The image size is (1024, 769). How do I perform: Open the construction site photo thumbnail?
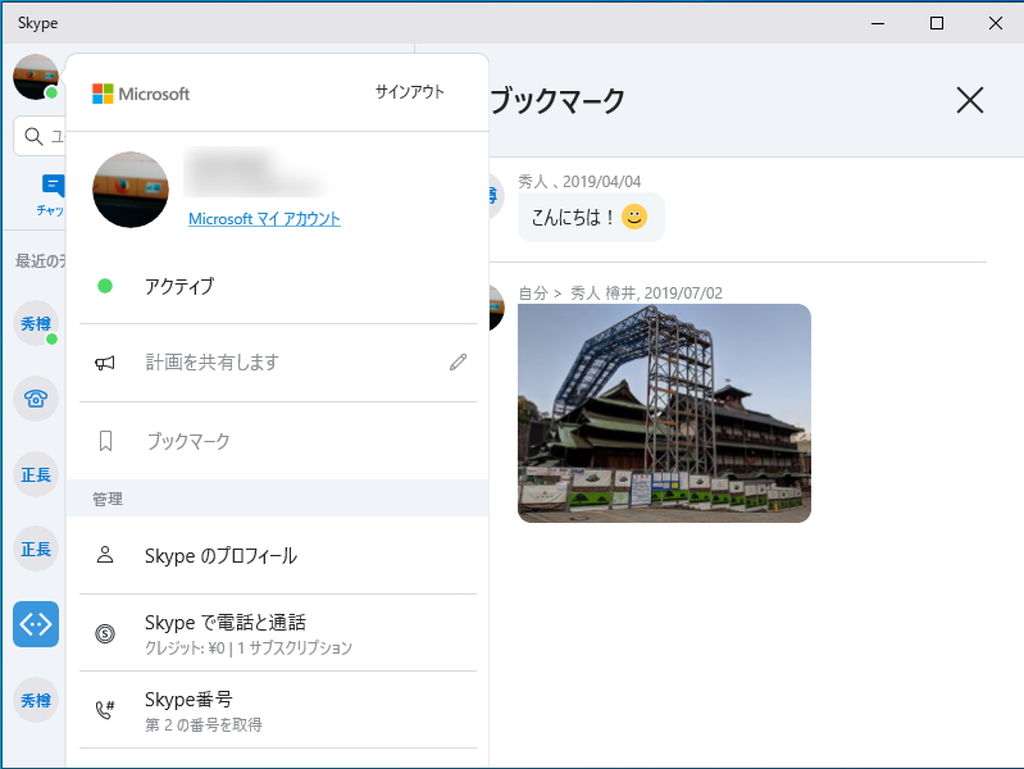tap(663, 412)
